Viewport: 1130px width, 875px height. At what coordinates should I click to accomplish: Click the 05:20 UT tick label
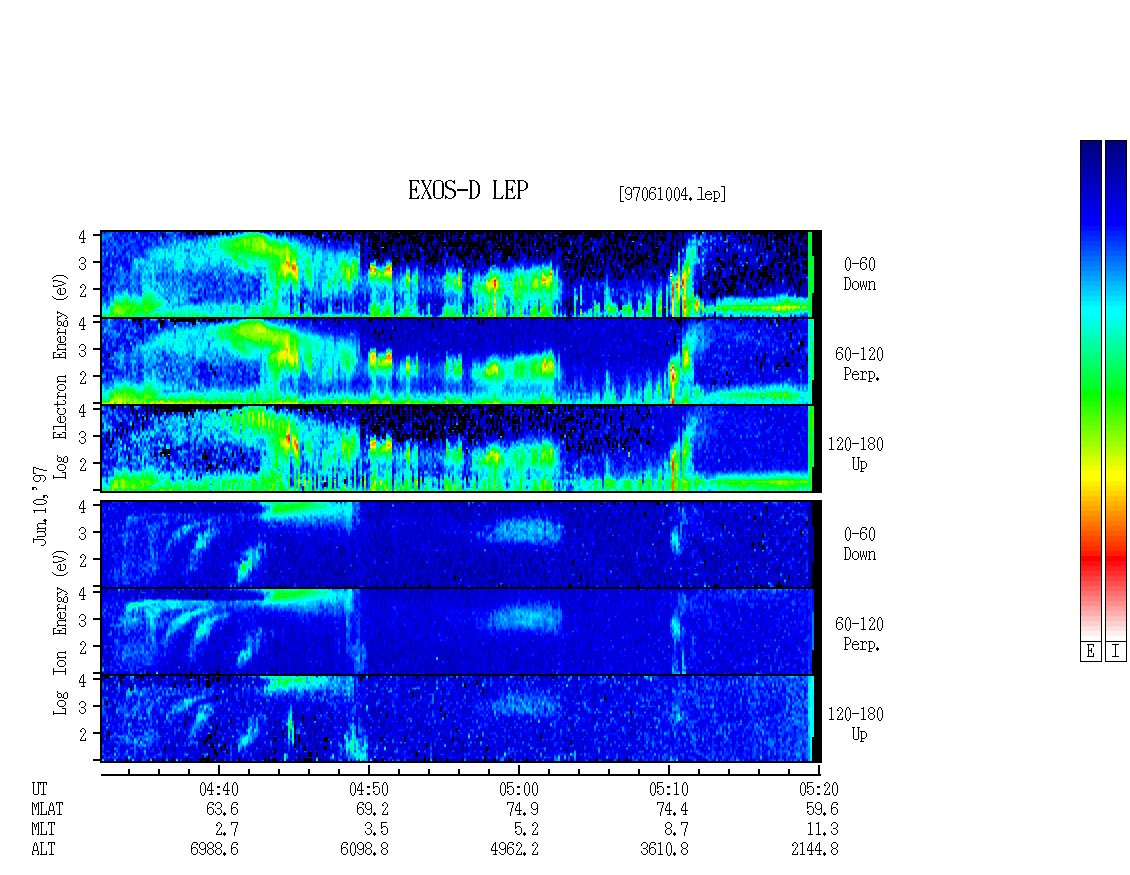pyautogui.click(x=819, y=789)
